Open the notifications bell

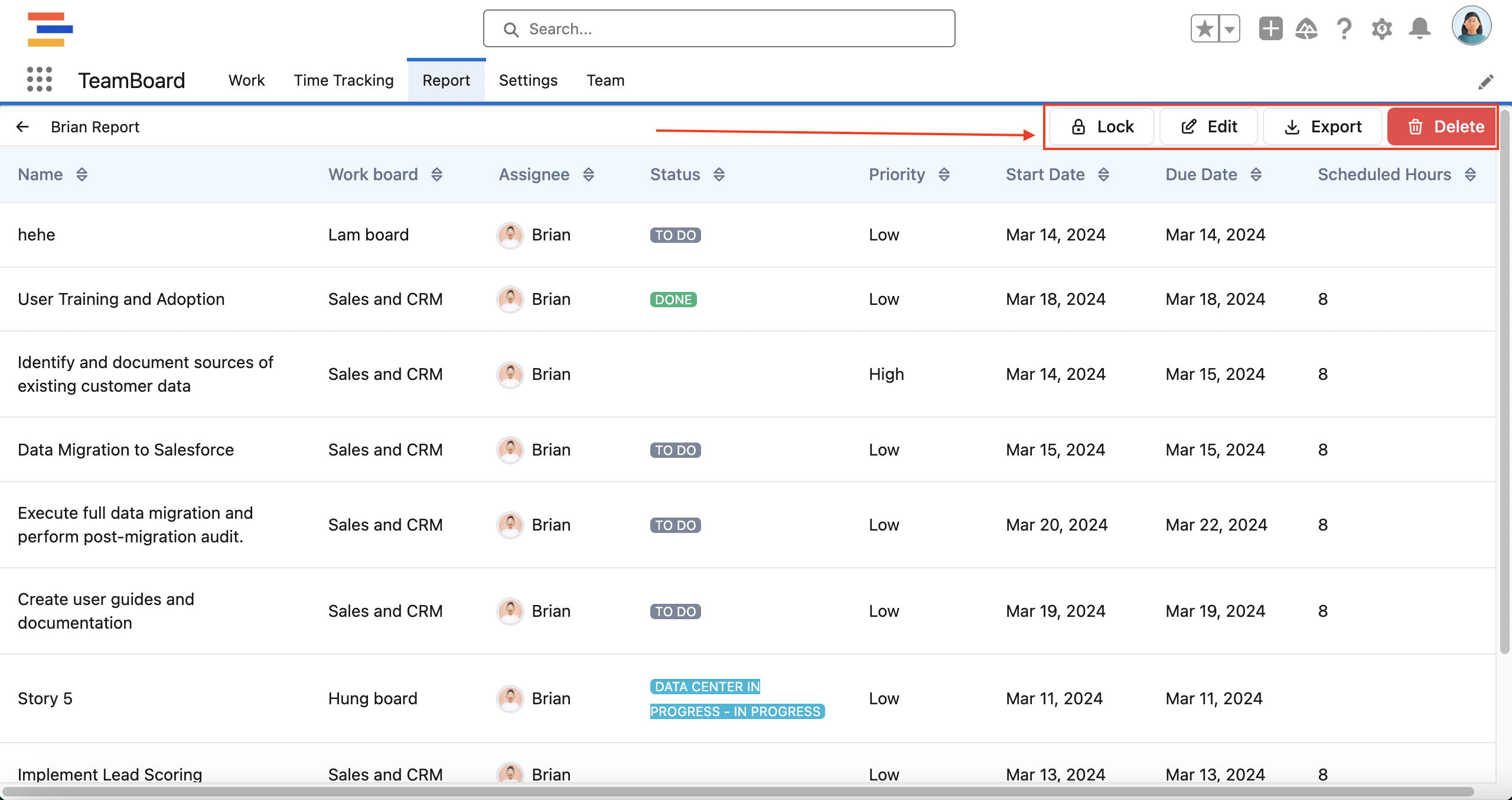[x=1419, y=28]
